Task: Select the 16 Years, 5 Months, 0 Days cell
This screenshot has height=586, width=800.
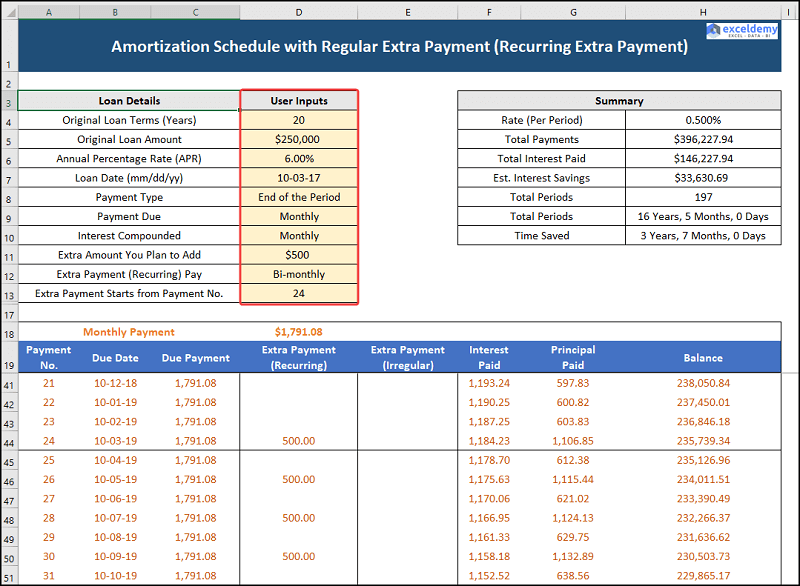Action: click(703, 216)
